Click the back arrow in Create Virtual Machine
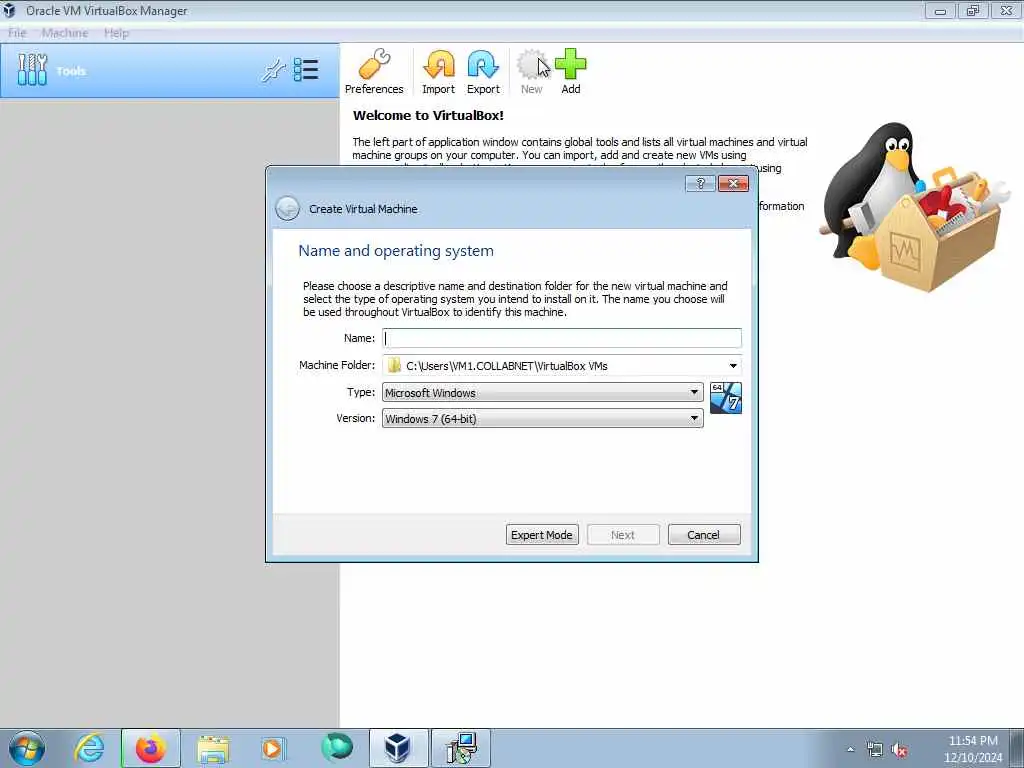The height and width of the screenshot is (768, 1024). 287,208
